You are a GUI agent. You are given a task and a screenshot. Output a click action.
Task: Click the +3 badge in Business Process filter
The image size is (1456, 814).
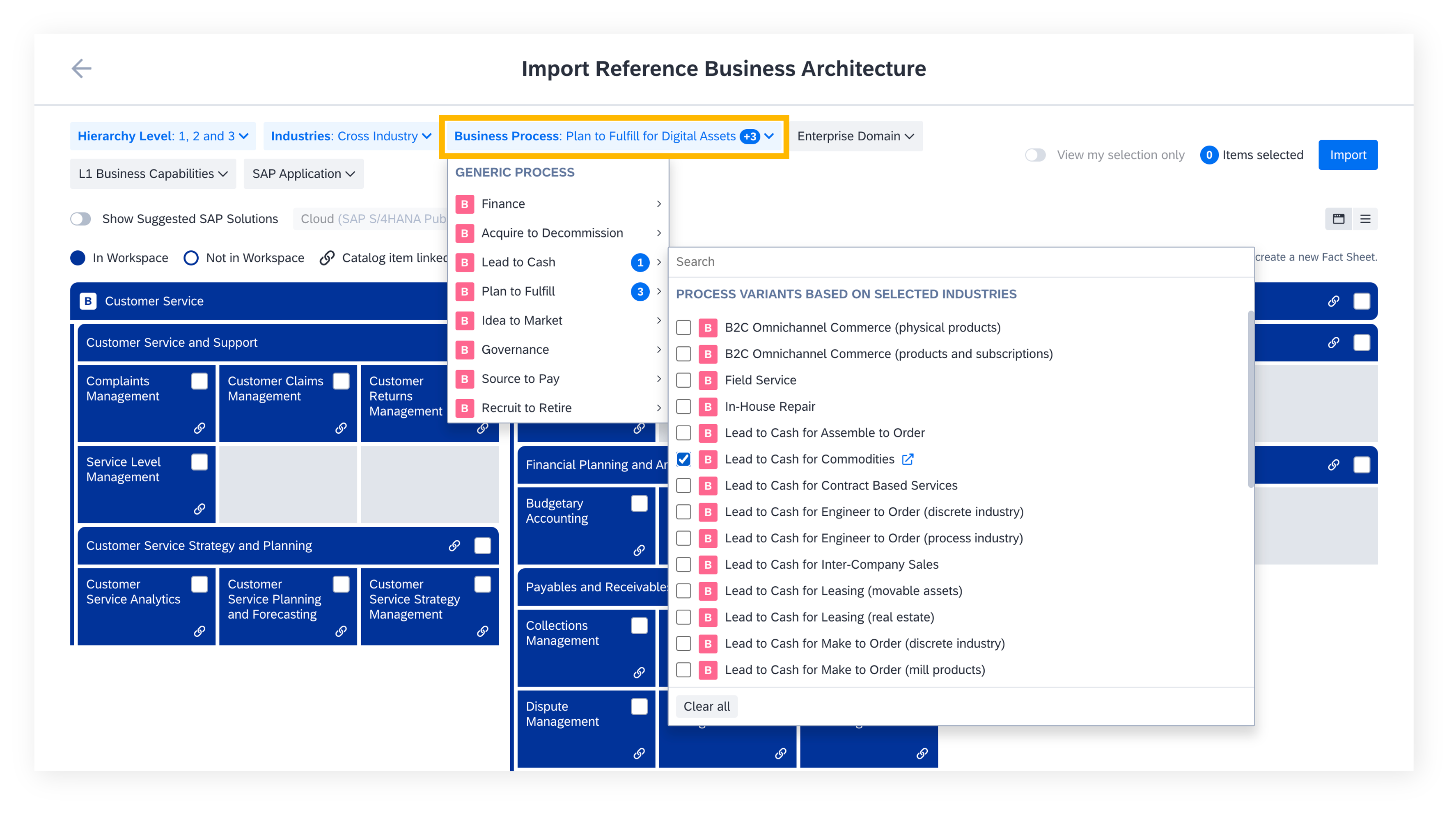click(x=750, y=136)
